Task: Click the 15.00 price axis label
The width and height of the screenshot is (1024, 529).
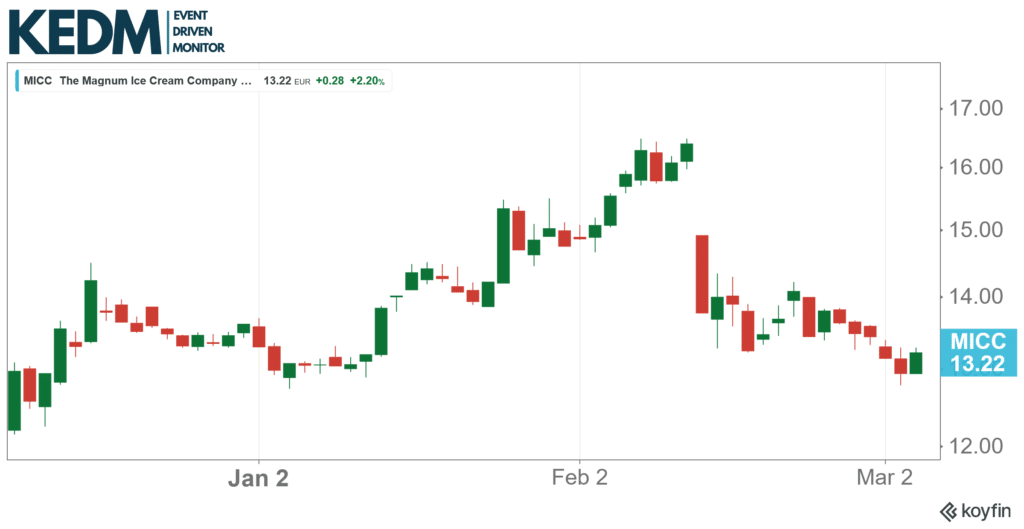Action: coord(977,230)
